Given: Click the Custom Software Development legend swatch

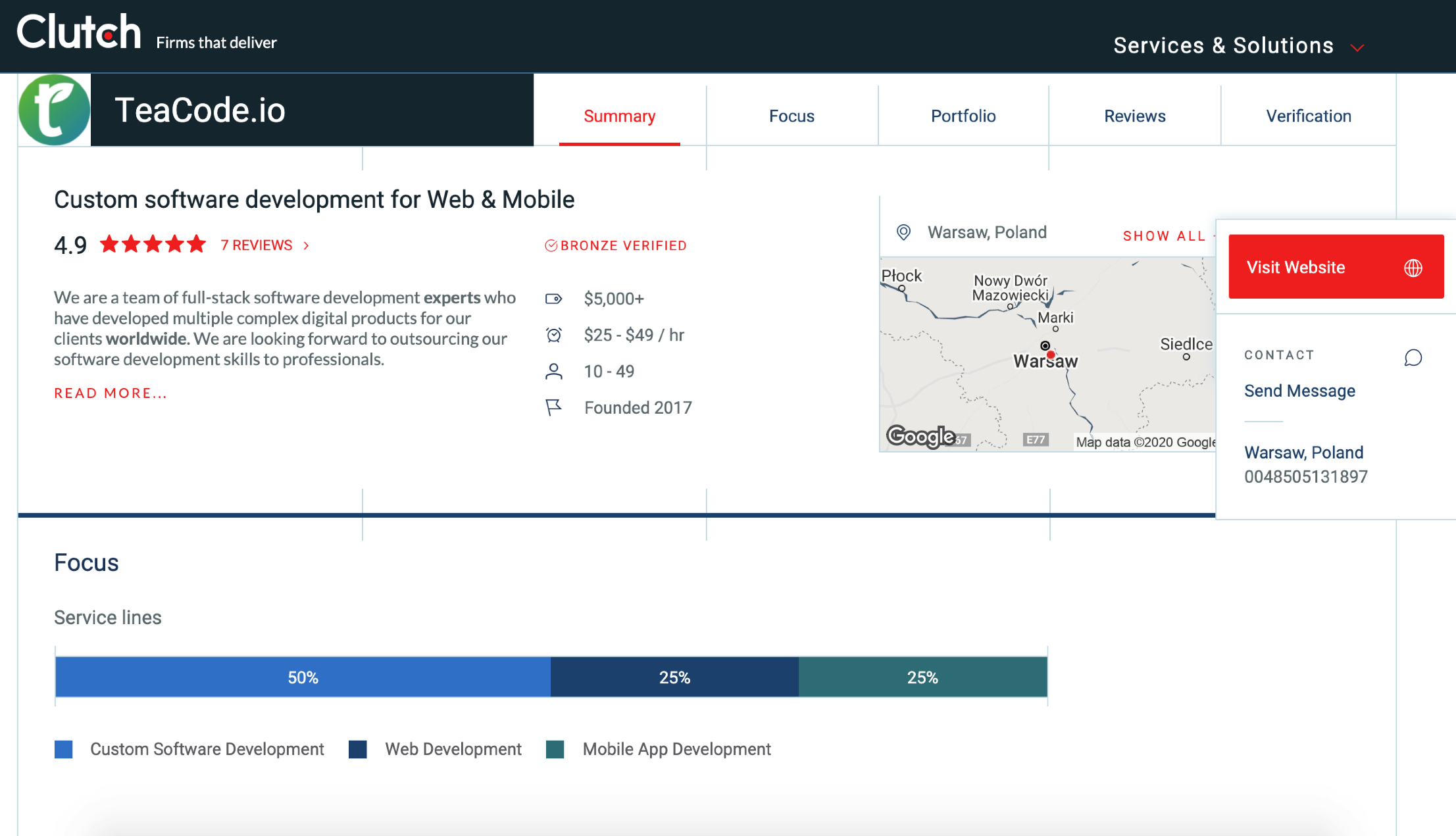Looking at the screenshot, I should point(63,749).
